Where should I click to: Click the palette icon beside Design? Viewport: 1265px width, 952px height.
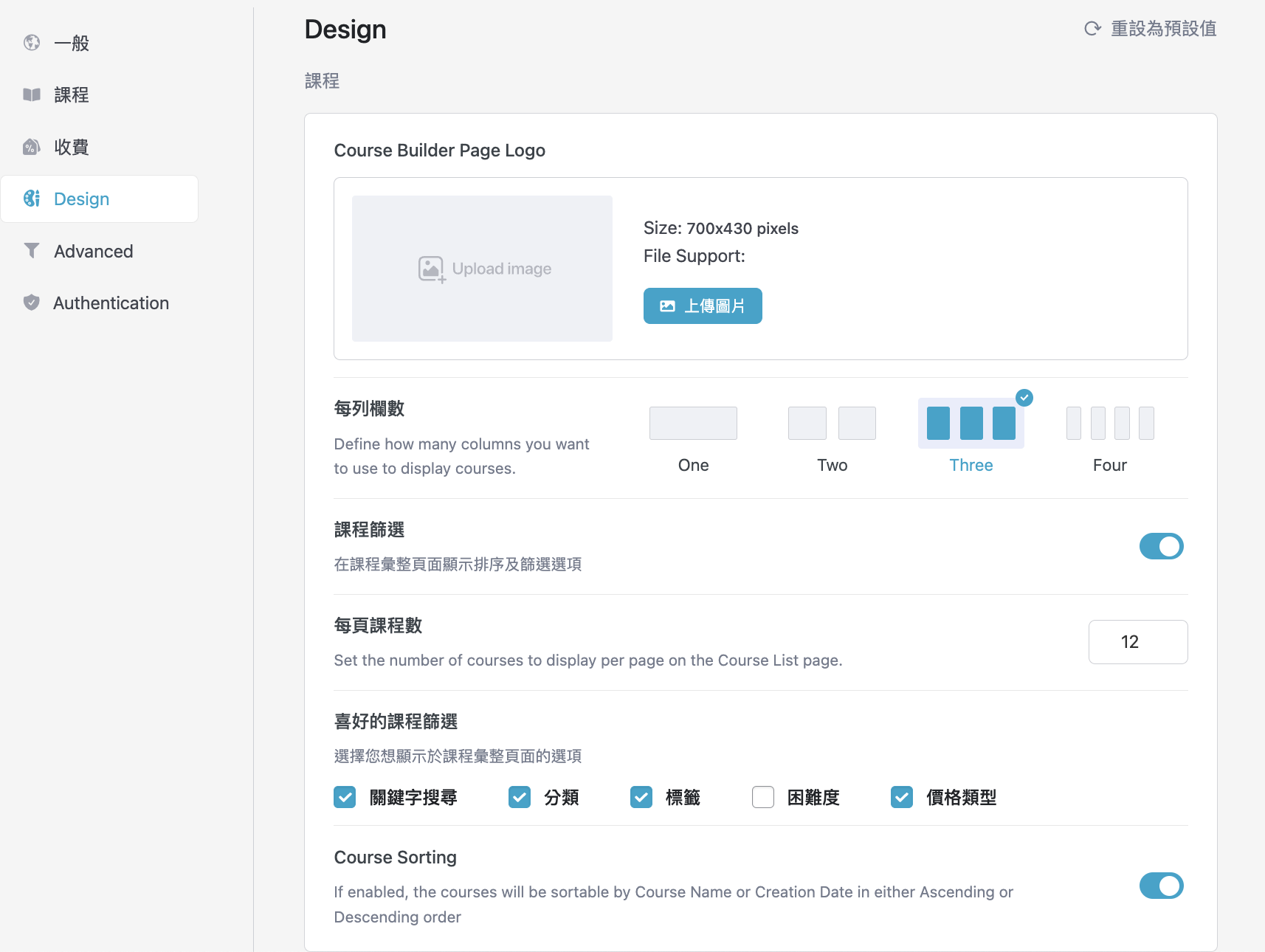tap(32, 199)
